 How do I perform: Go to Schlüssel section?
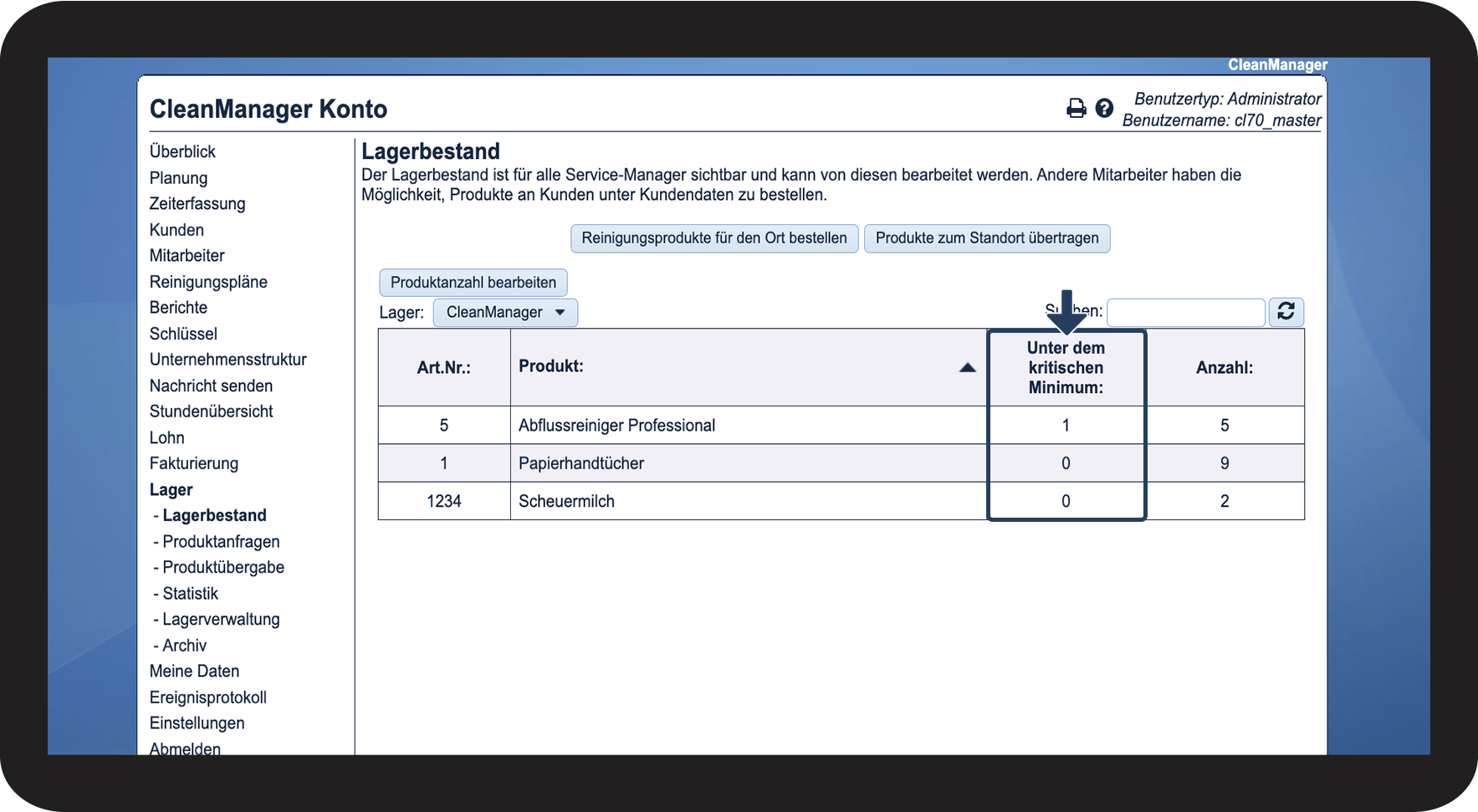click(x=183, y=334)
